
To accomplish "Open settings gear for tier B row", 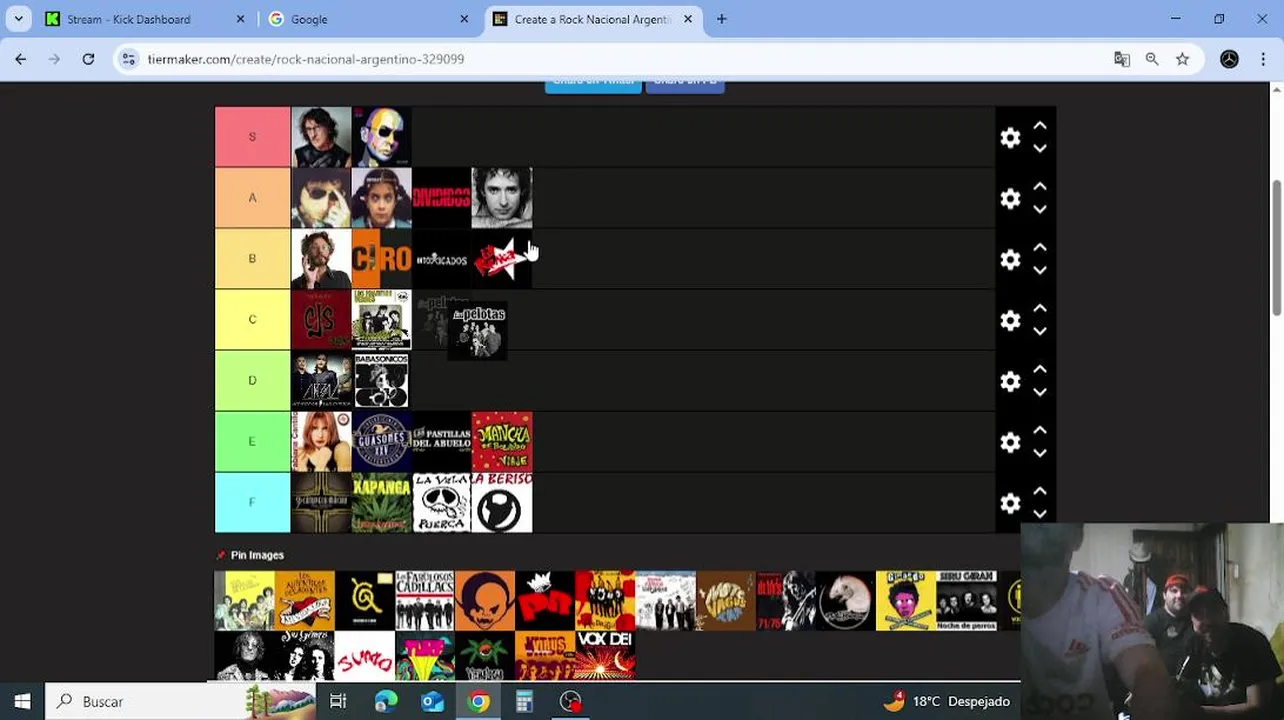I will [x=1010, y=260].
